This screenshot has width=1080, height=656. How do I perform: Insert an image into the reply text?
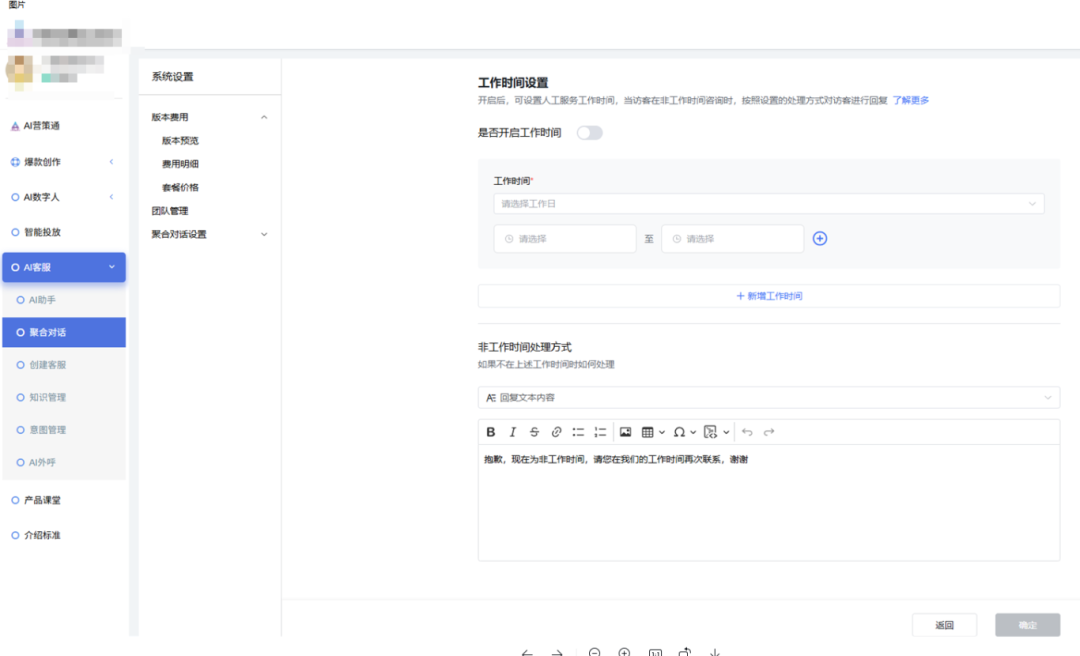626,432
